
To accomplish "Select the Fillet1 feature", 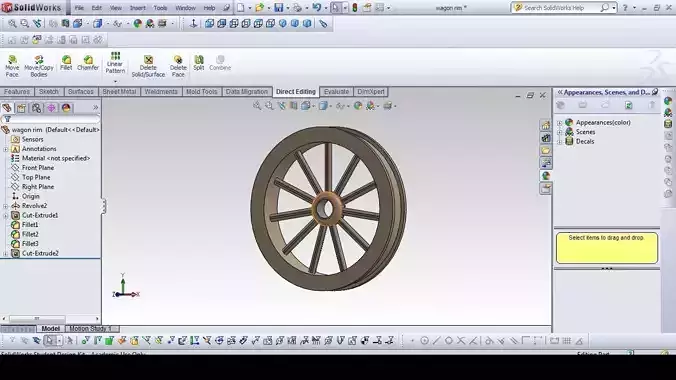I will click(x=30, y=225).
